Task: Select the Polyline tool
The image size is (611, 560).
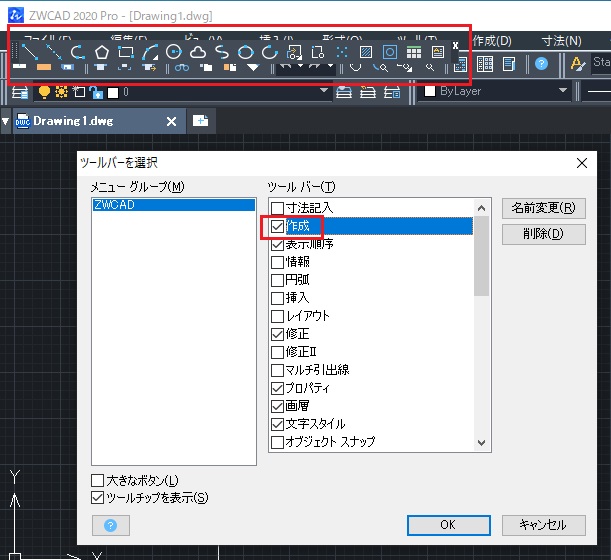Action: point(78,52)
